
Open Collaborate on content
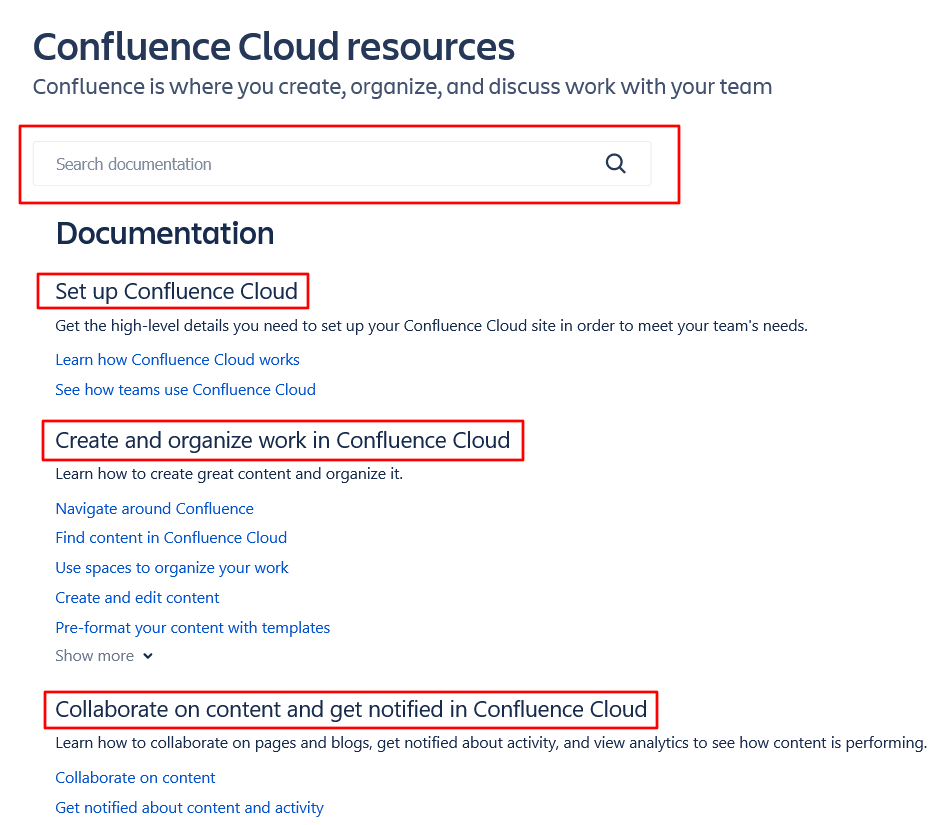click(x=135, y=777)
